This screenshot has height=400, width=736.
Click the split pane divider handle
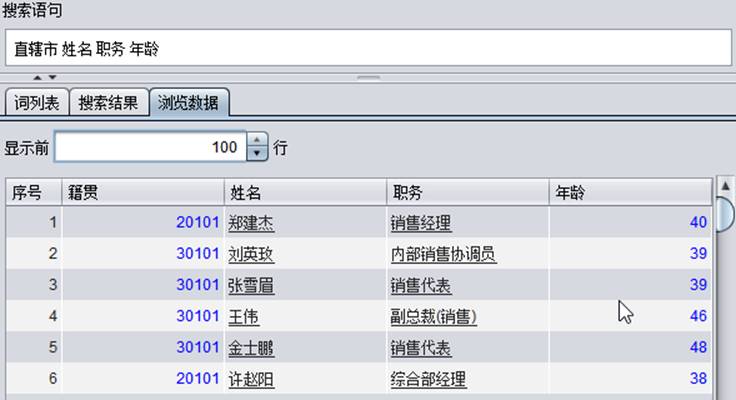[x=368, y=77]
